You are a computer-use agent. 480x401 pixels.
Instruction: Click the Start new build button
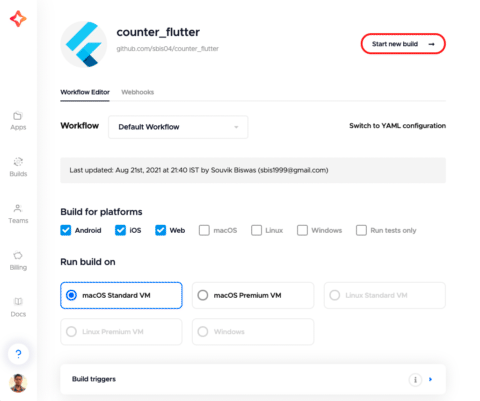point(403,44)
